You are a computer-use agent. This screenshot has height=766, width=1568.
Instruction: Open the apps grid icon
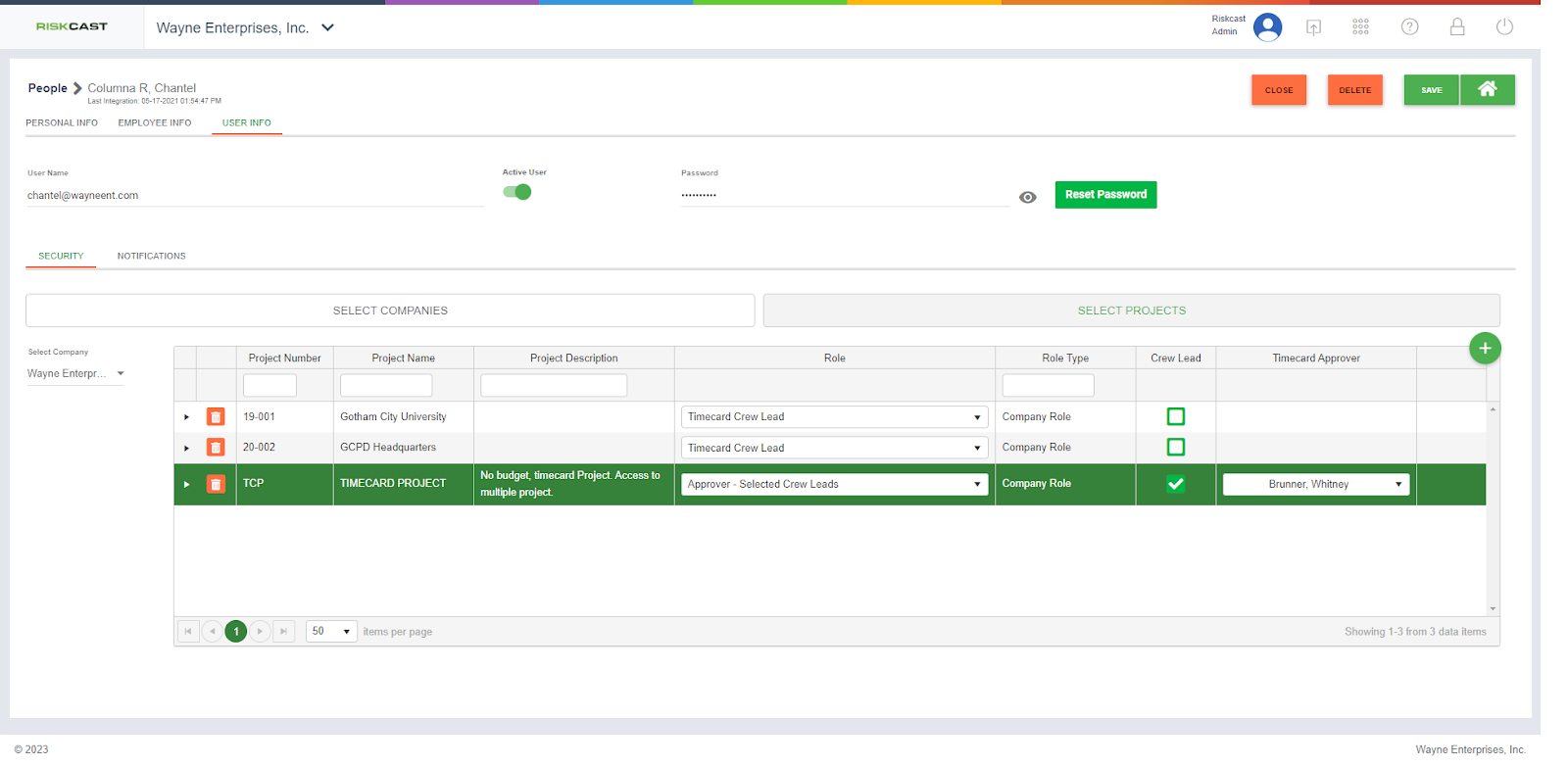pos(1360,27)
